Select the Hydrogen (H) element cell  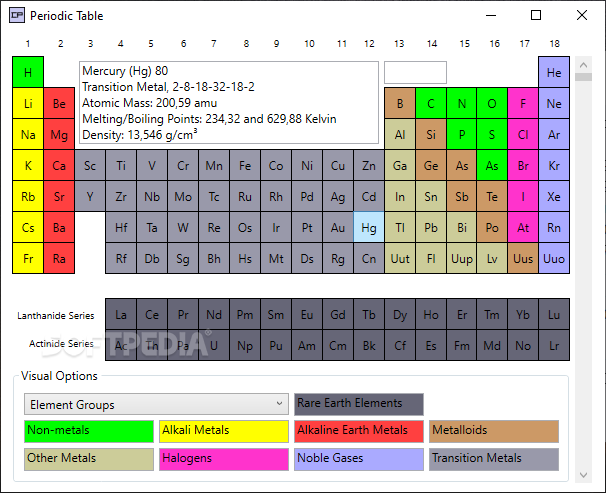click(x=28, y=72)
